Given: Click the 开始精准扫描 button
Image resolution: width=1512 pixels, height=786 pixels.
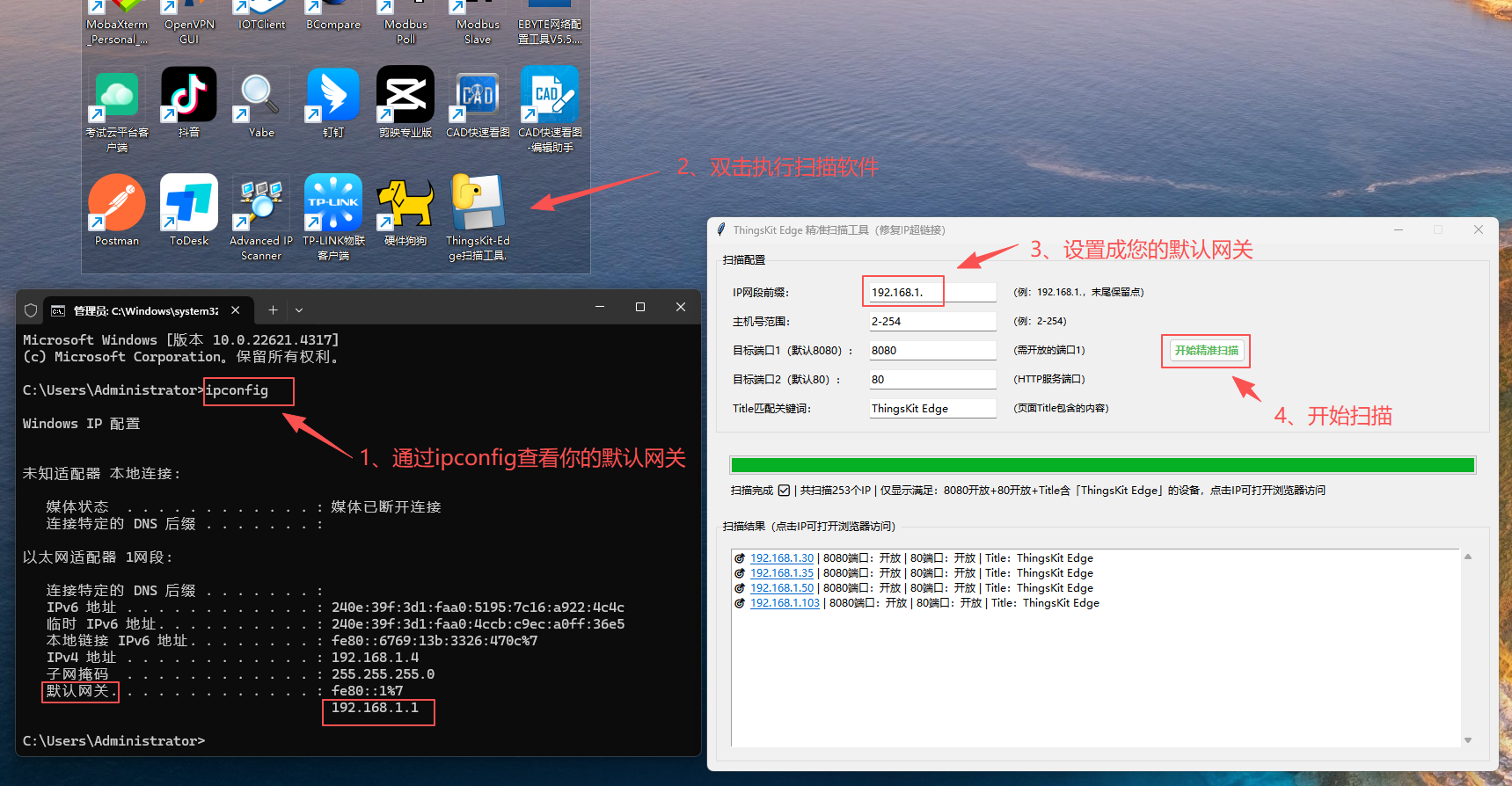Looking at the screenshot, I should tap(1206, 351).
